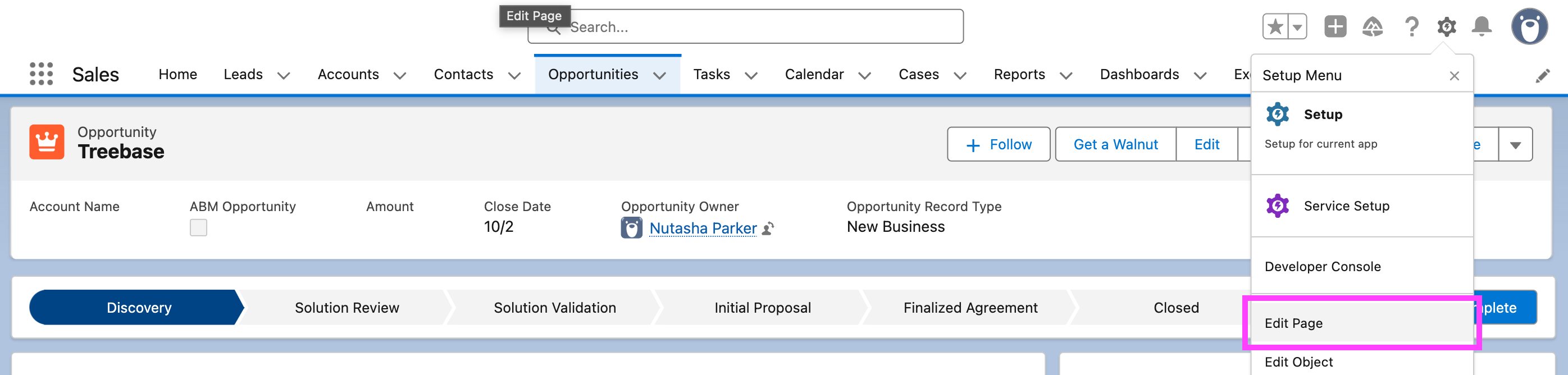1568x375 pixels.
Task: Open Developer Console from menu
Action: [1362, 267]
